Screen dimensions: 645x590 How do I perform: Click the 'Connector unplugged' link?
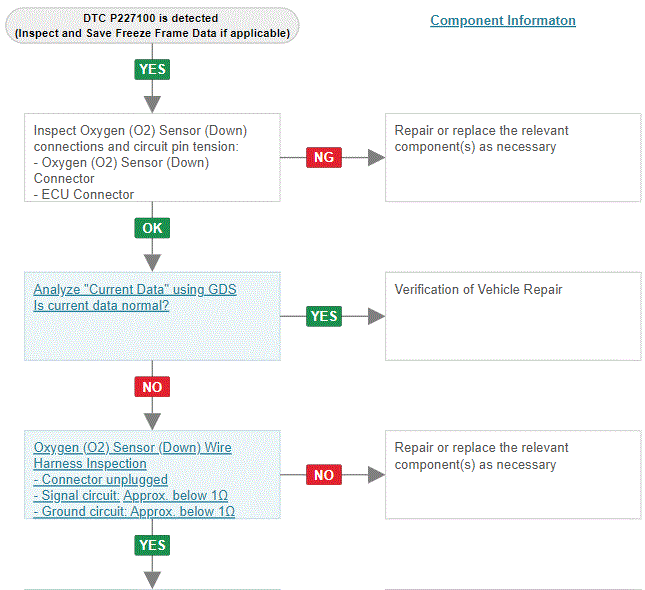pos(90,479)
